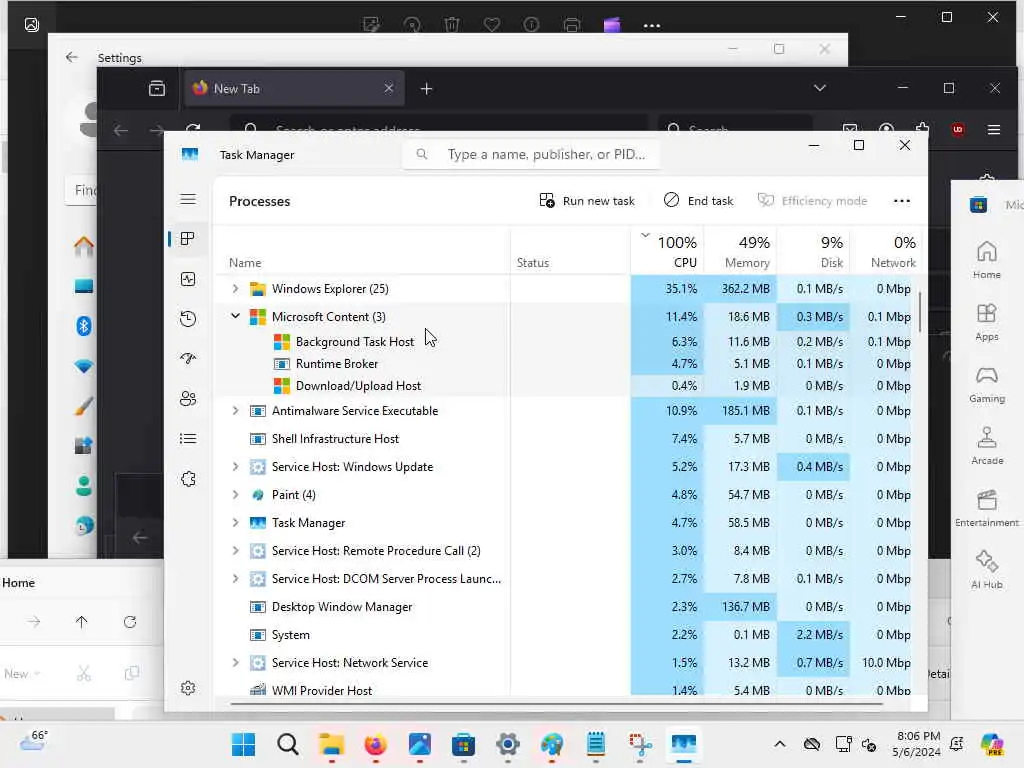This screenshot has width=1024, height=768.
Task: Go back in the Settings window
Action: [72, 57]
